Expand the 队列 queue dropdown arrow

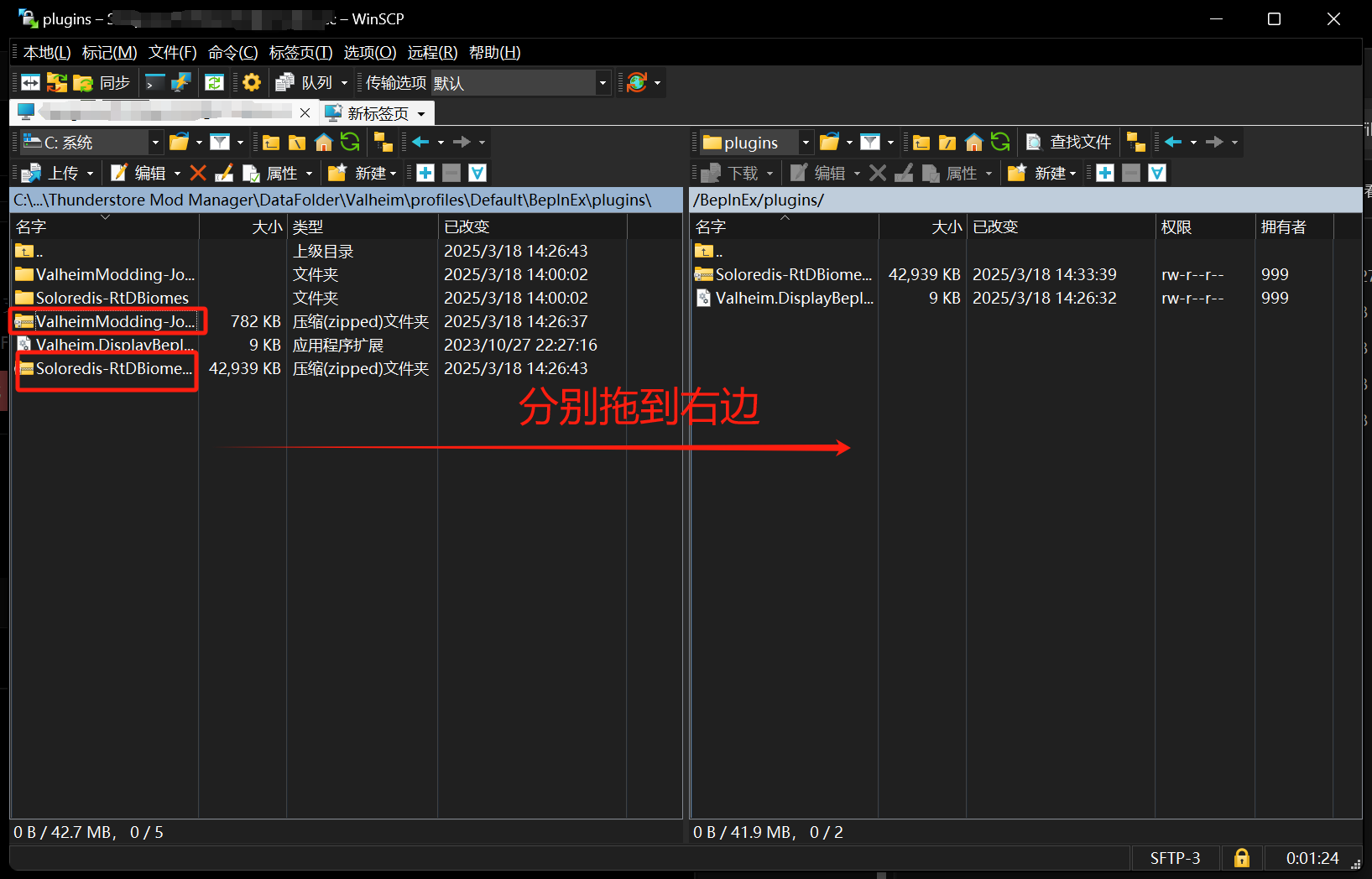(x=344, y=82)
